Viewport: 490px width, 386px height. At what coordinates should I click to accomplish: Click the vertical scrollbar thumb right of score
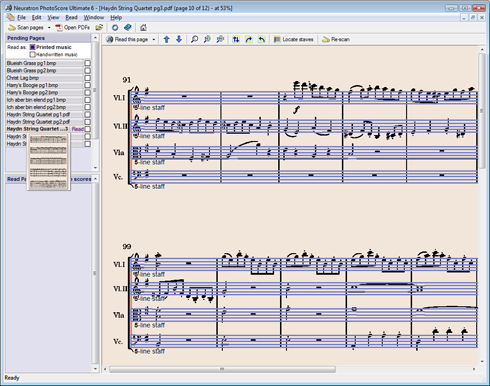(x=482, y=110)
